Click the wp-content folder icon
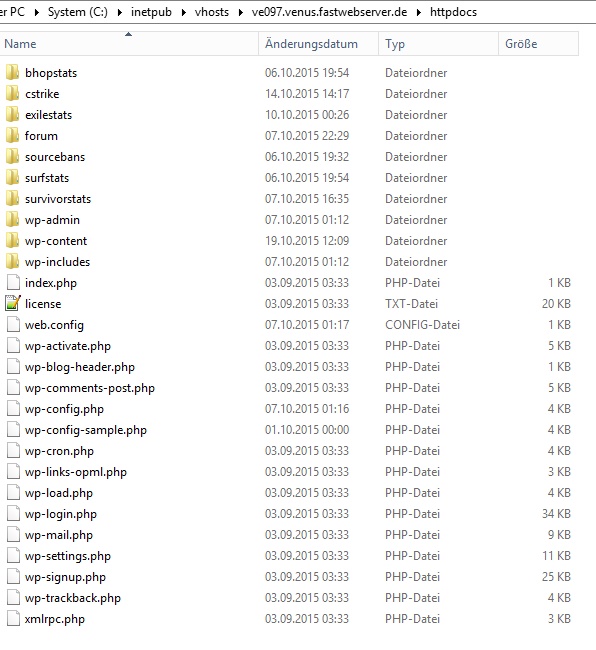 point(12,241)
